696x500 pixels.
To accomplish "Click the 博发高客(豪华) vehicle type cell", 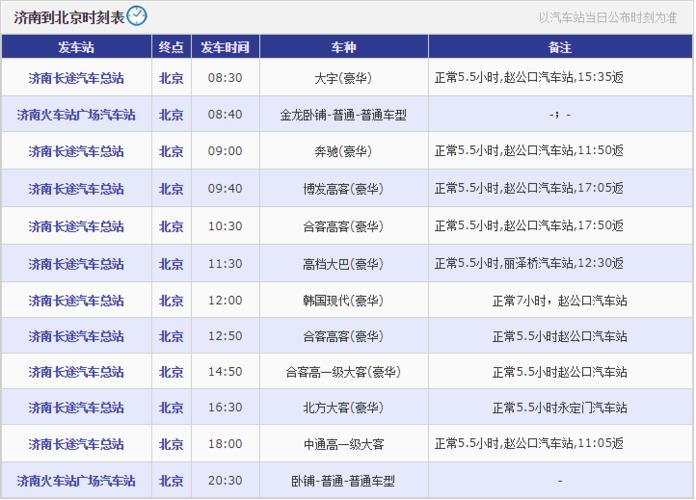I will point(344,189).
